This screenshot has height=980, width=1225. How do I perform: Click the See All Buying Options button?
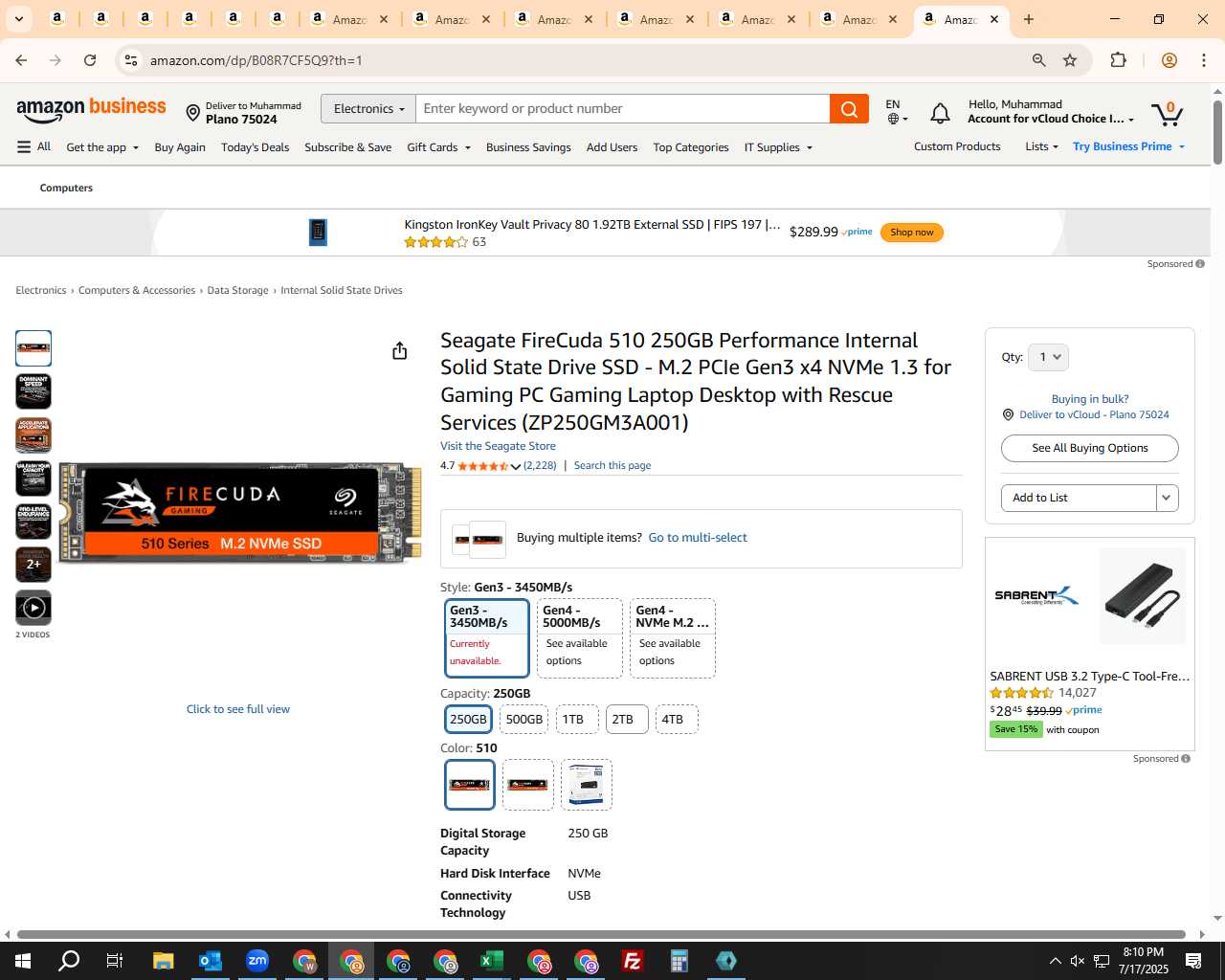(1089, 448)
